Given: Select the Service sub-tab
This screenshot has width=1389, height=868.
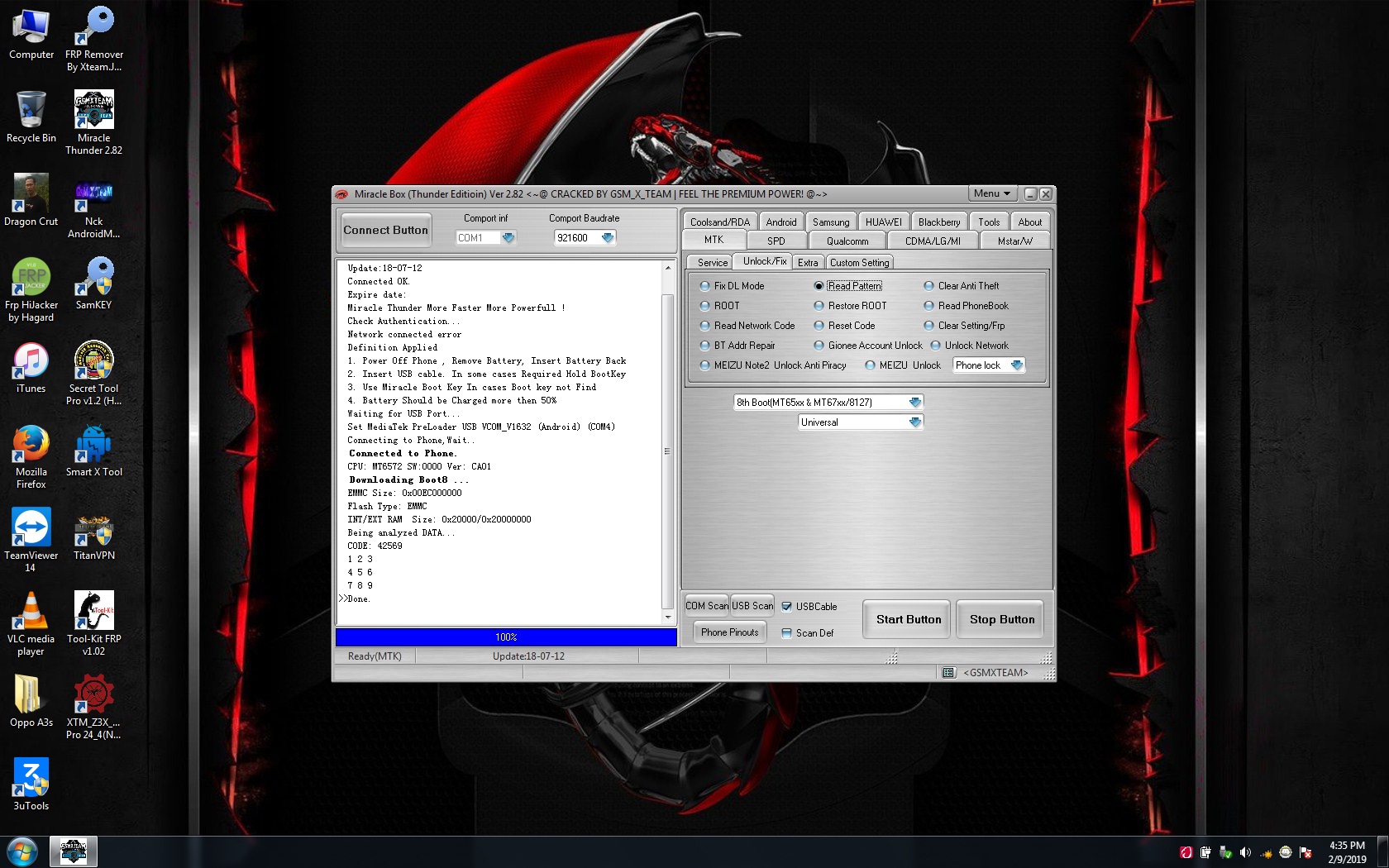Looking at the screenshot, I should click(x=713, y=263).
